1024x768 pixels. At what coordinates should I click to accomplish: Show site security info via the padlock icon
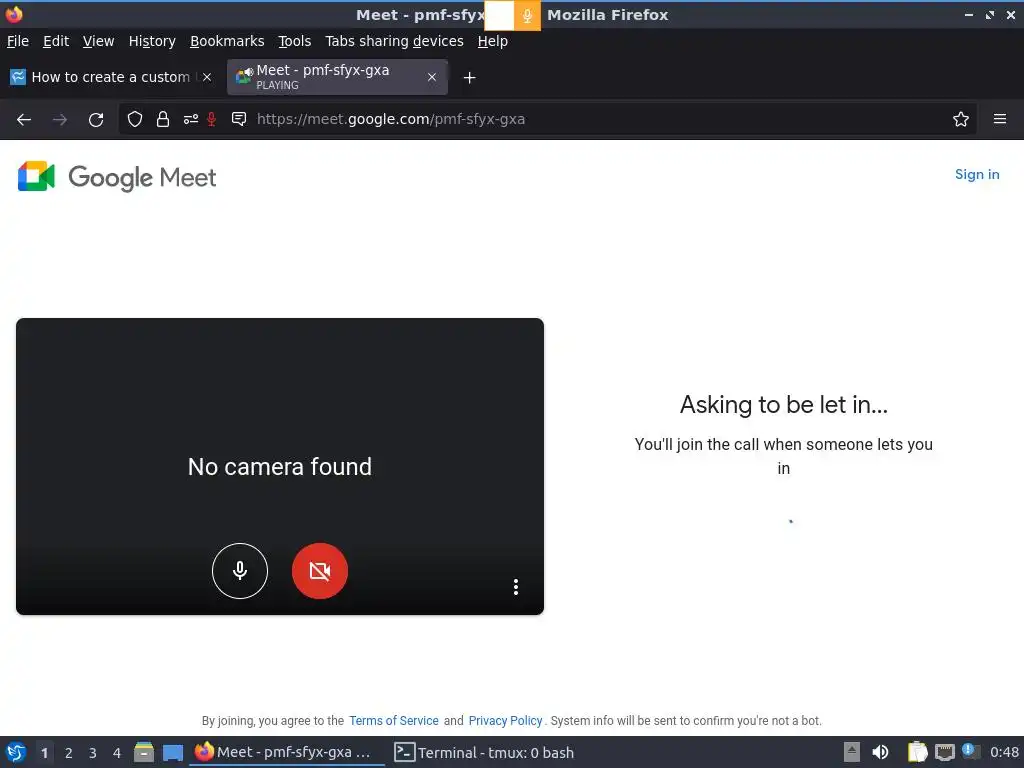pyautogui.click(x=163, y=119)
